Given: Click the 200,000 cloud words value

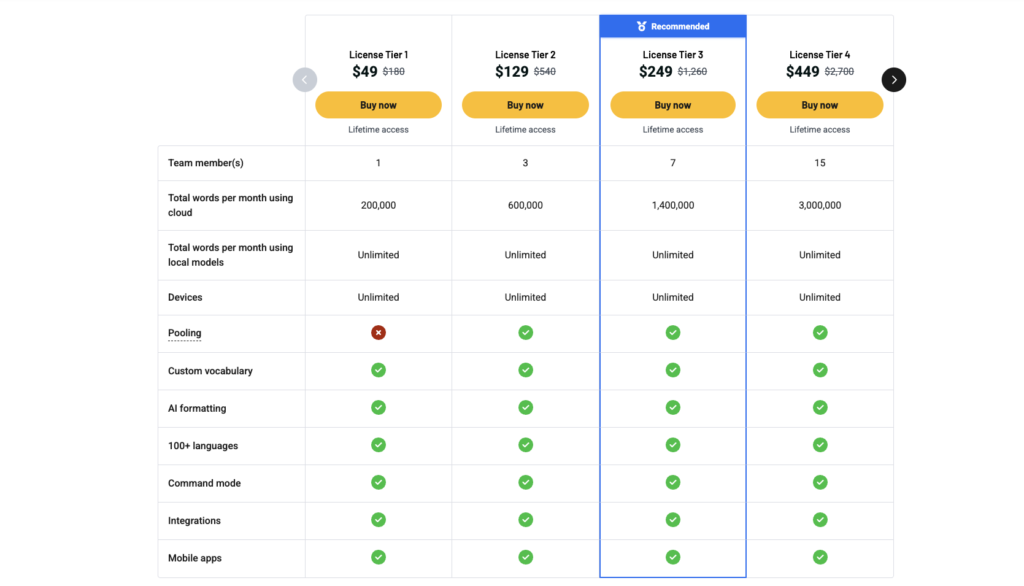Looking at the screenshot, I should point(378,205).
